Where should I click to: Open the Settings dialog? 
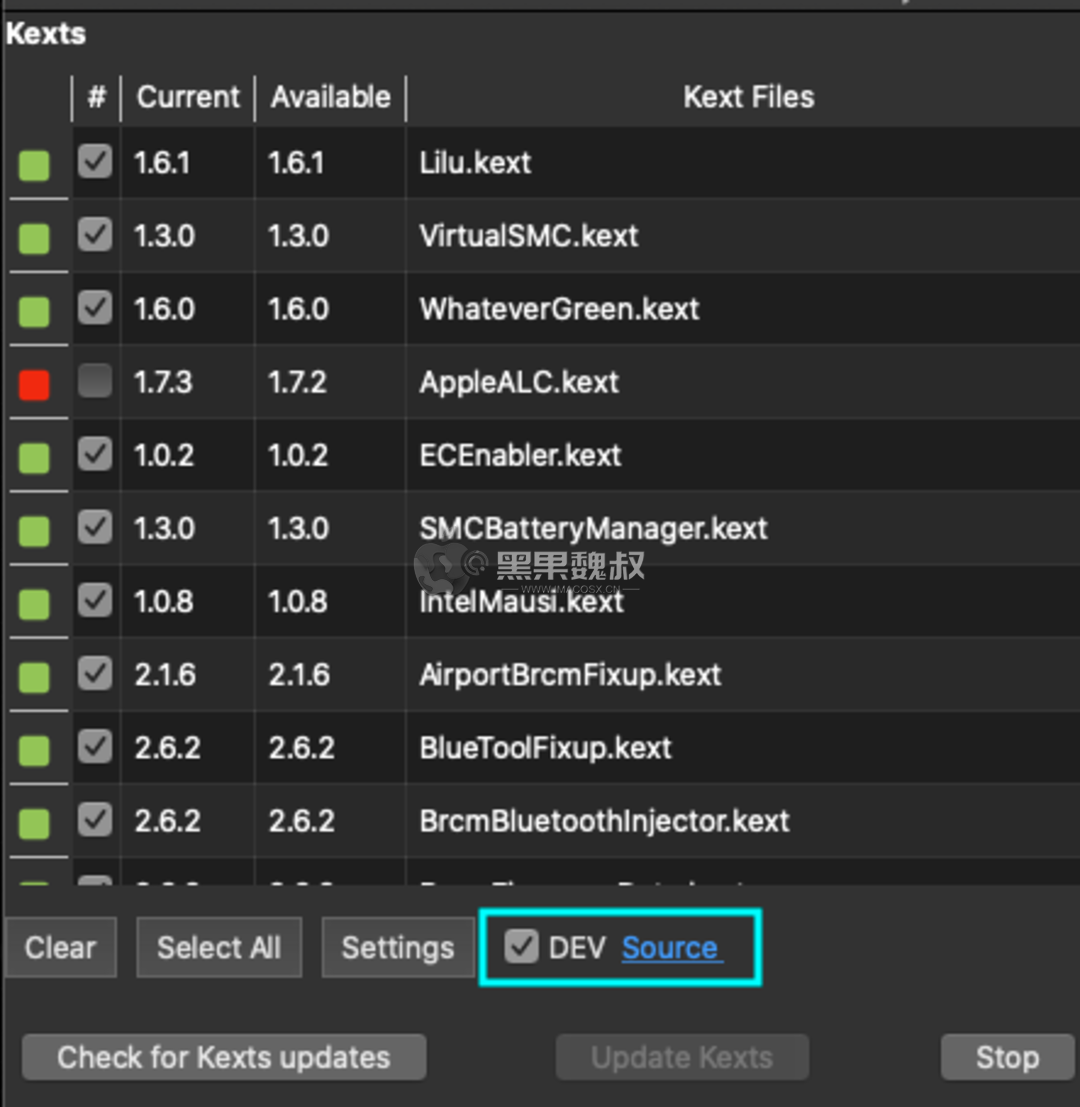pyautogui.click(x=398, y=947)
